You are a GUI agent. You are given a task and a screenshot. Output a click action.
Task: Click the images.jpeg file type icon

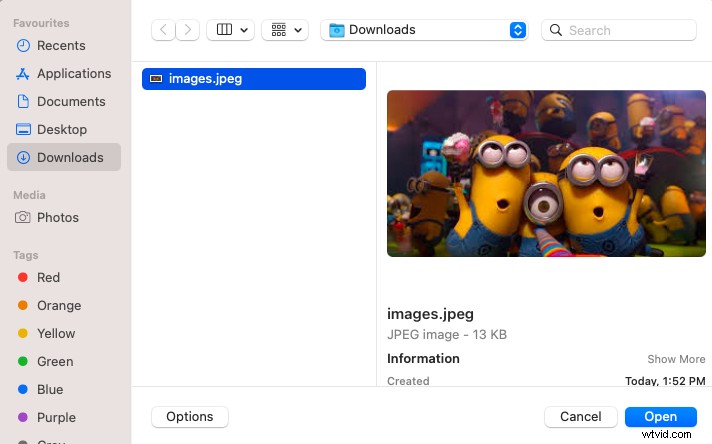[156, 79]
